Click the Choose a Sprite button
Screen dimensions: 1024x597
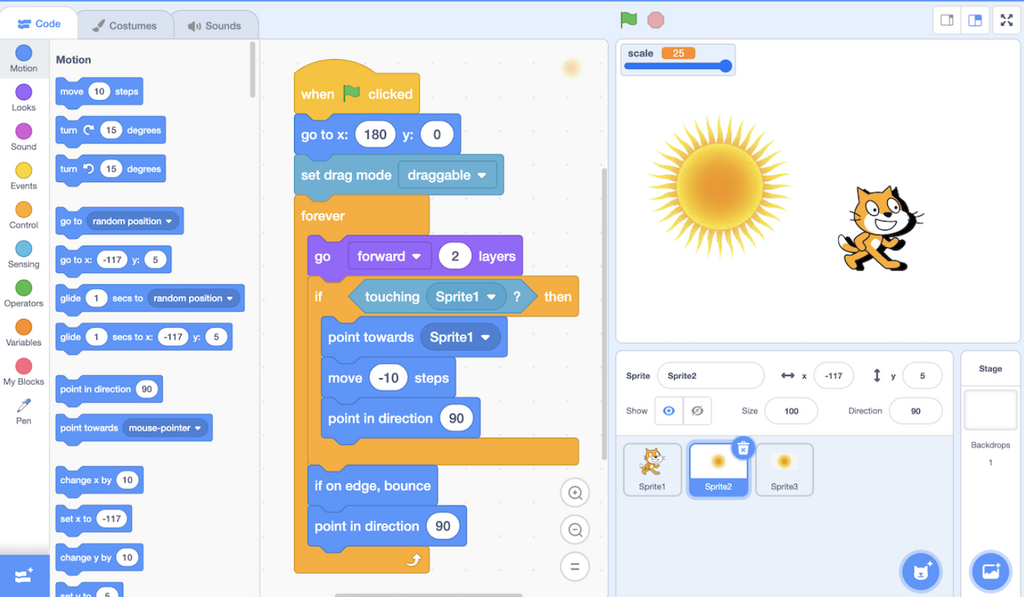(921, 572)
